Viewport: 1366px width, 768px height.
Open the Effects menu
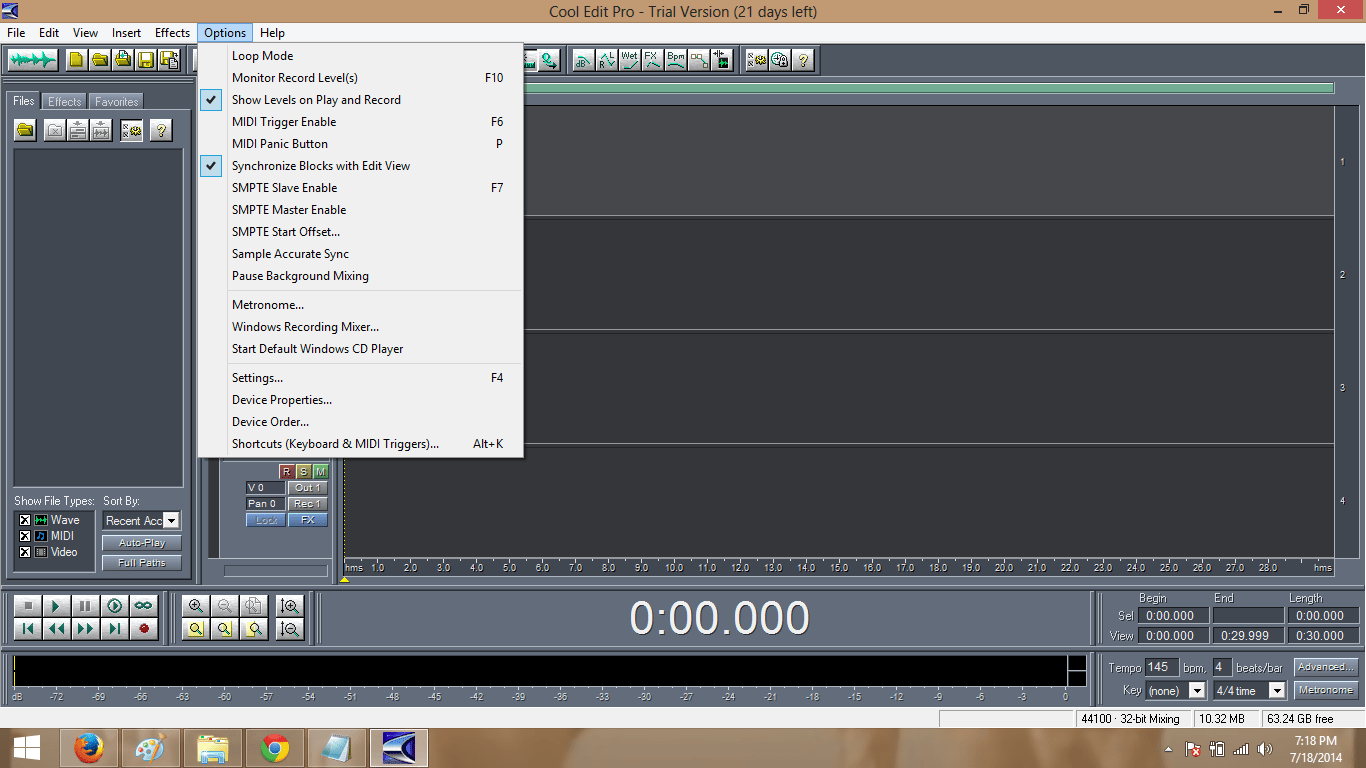coord(172,33)
